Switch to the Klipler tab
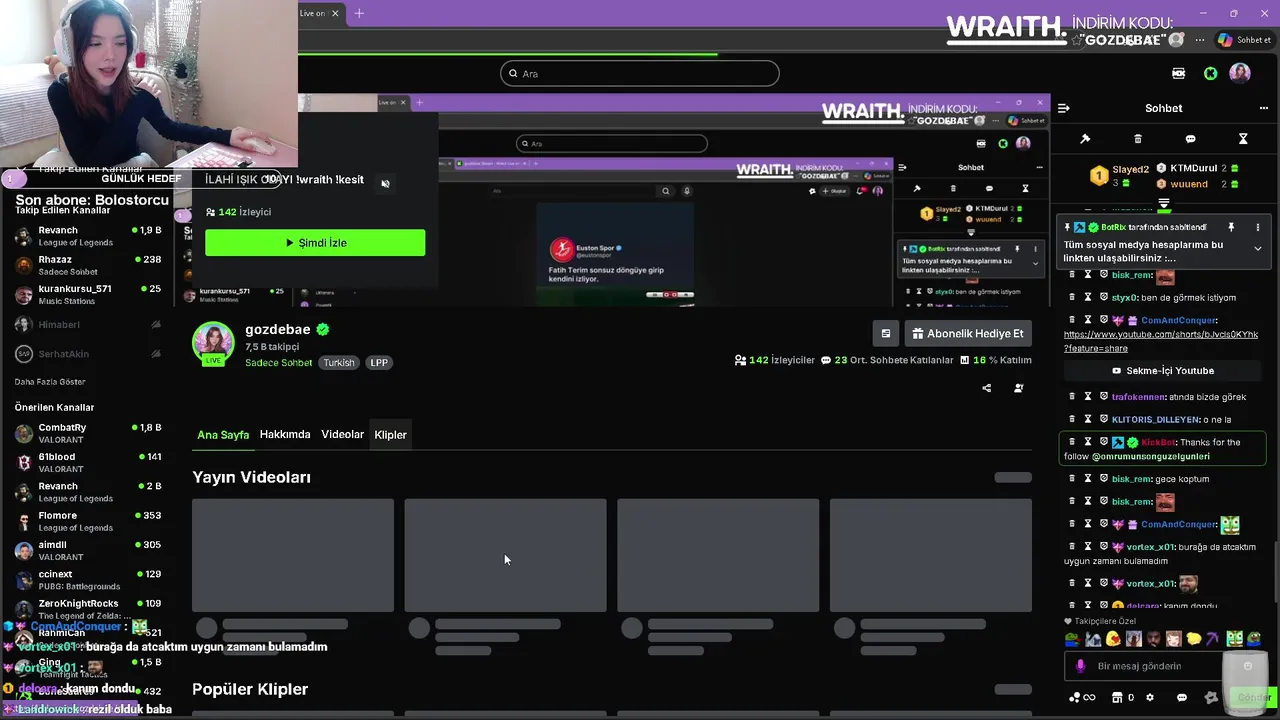This screenshot has width=1280, height=720. (390, 435)
